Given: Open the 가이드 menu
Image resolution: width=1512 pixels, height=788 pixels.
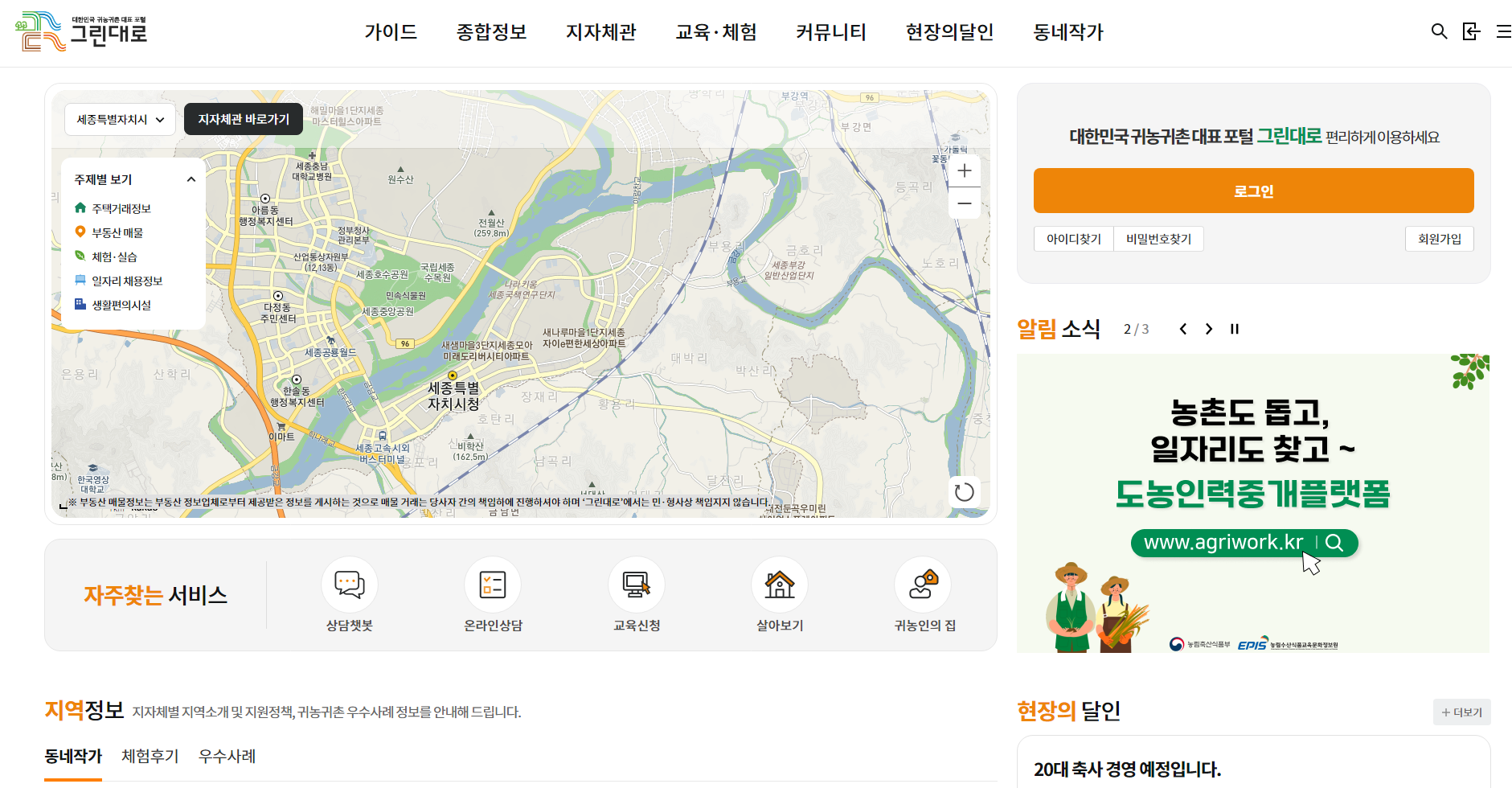Looking at the screenshot, I should tap(391, 32).
